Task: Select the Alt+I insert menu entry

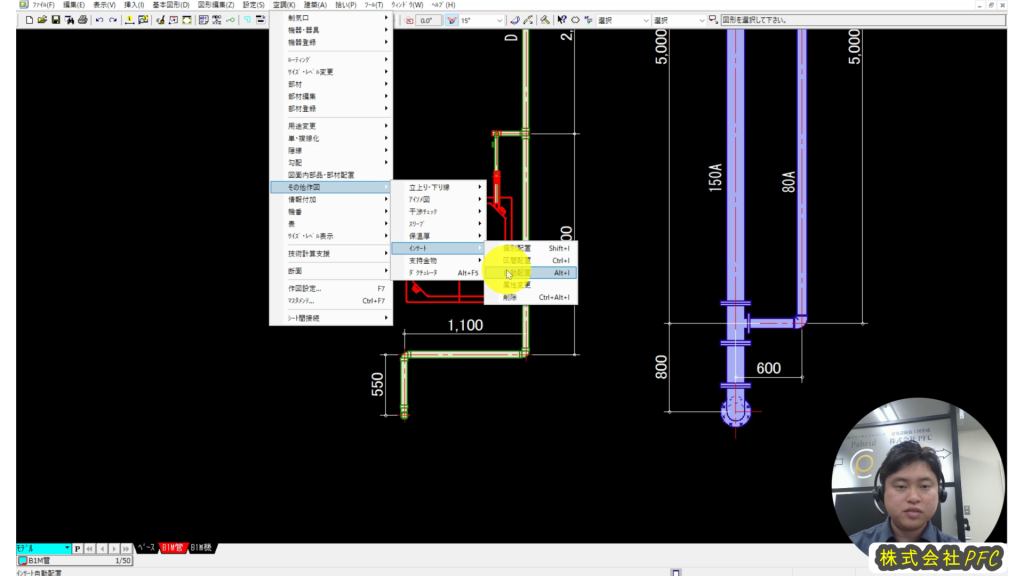Action: point(530,272)
